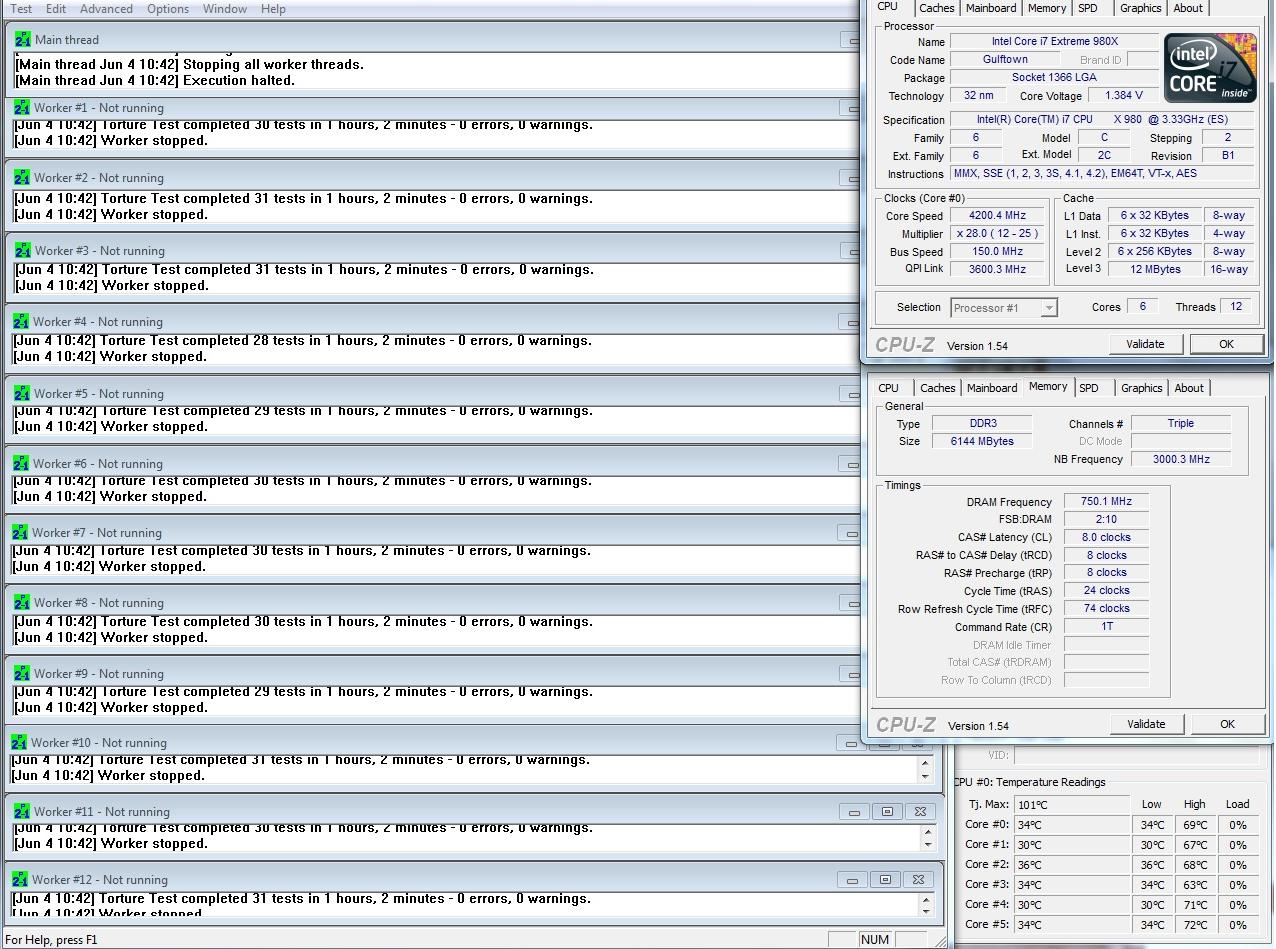Click Worker #10 scrollbar up arrow

point(925,763)
